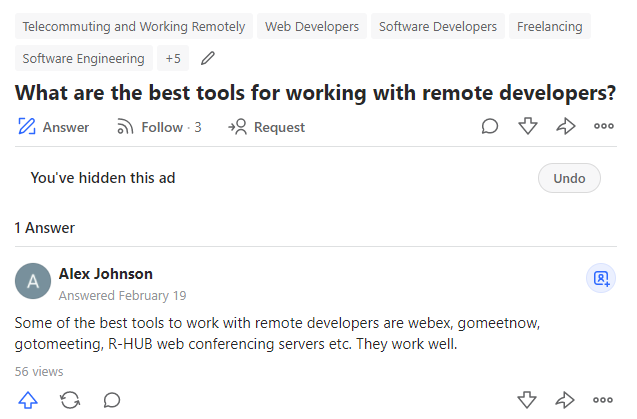This screenshot has height=419, width=637.
Task: Open Alex Johnson's profile name link
Action: click(x=106, y=274)
